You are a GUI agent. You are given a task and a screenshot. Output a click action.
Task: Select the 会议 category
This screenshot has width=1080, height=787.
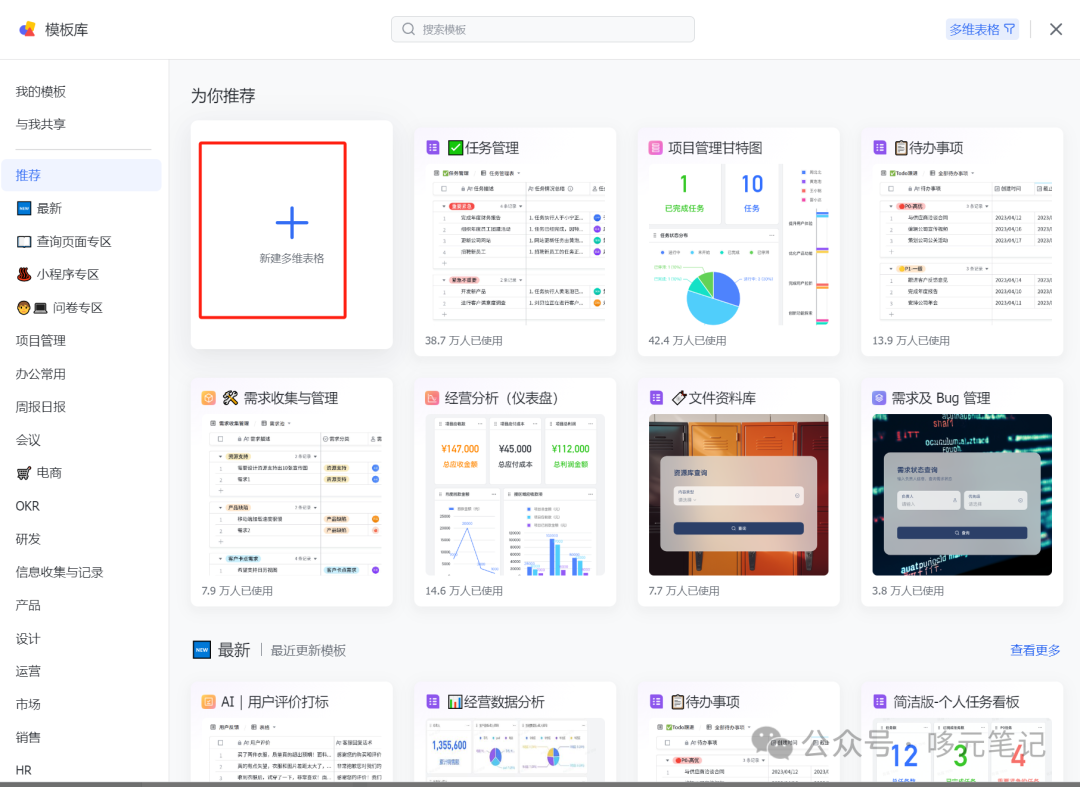point(28,440)
